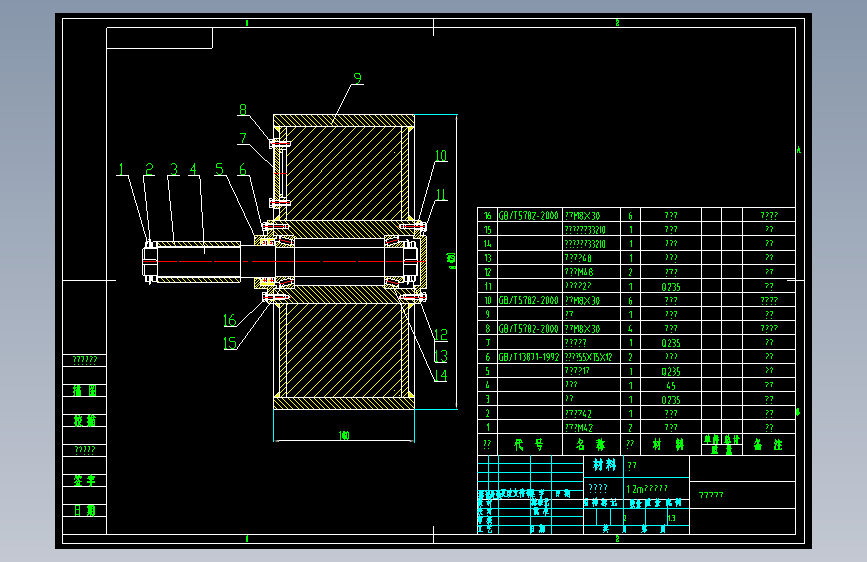Click balloon label 6 in drawing

242,169
